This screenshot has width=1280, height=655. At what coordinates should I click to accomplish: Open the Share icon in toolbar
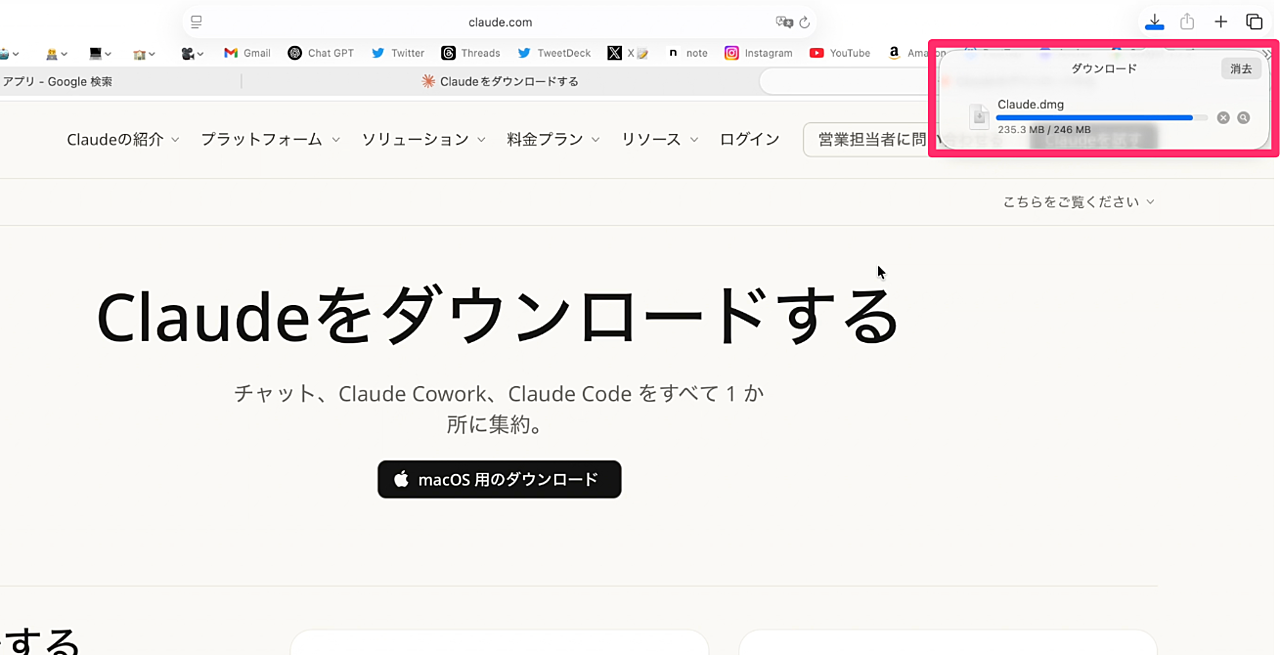[1187, 22]
